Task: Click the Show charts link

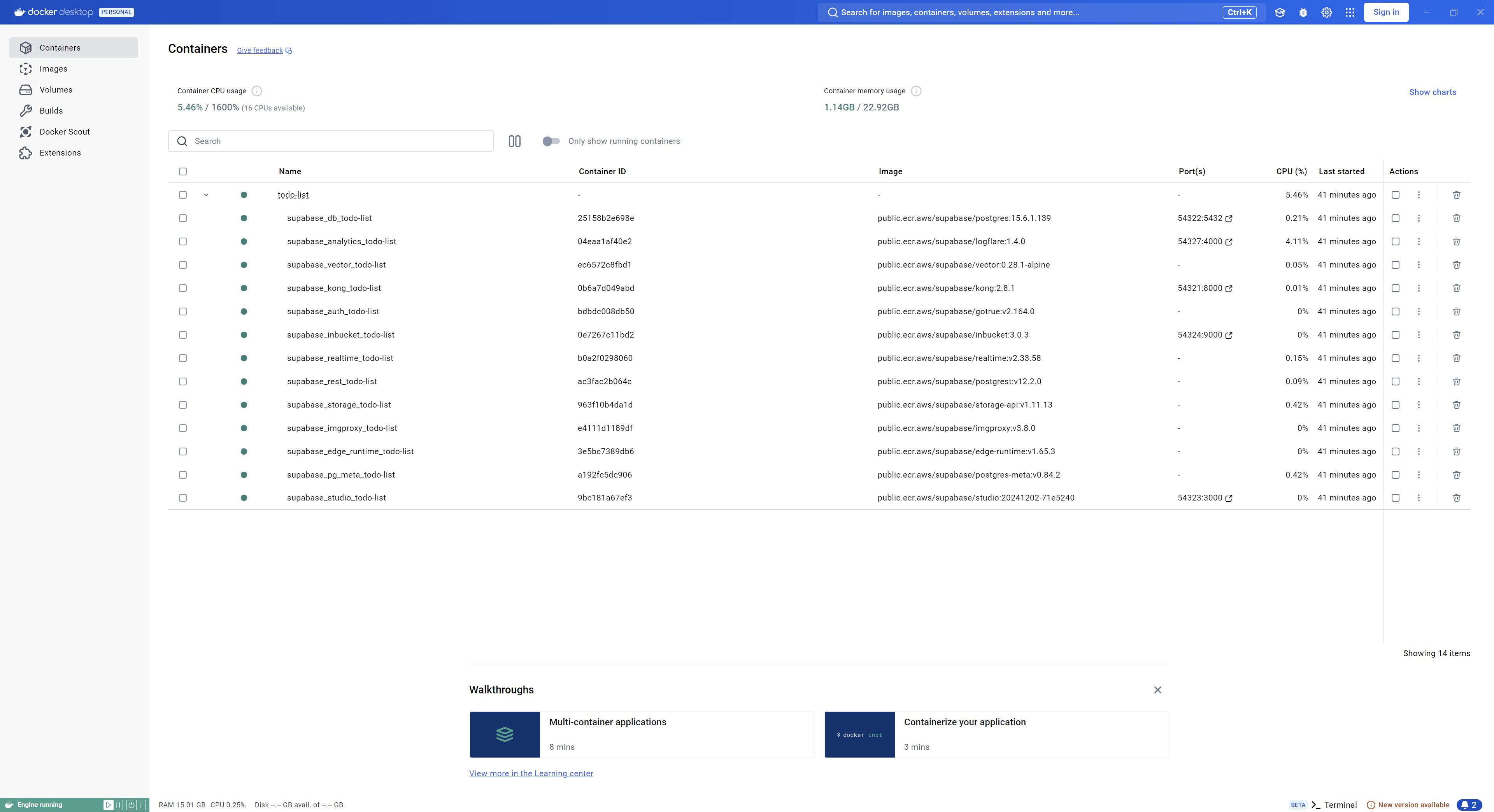Action: (x=1433, y=92)
